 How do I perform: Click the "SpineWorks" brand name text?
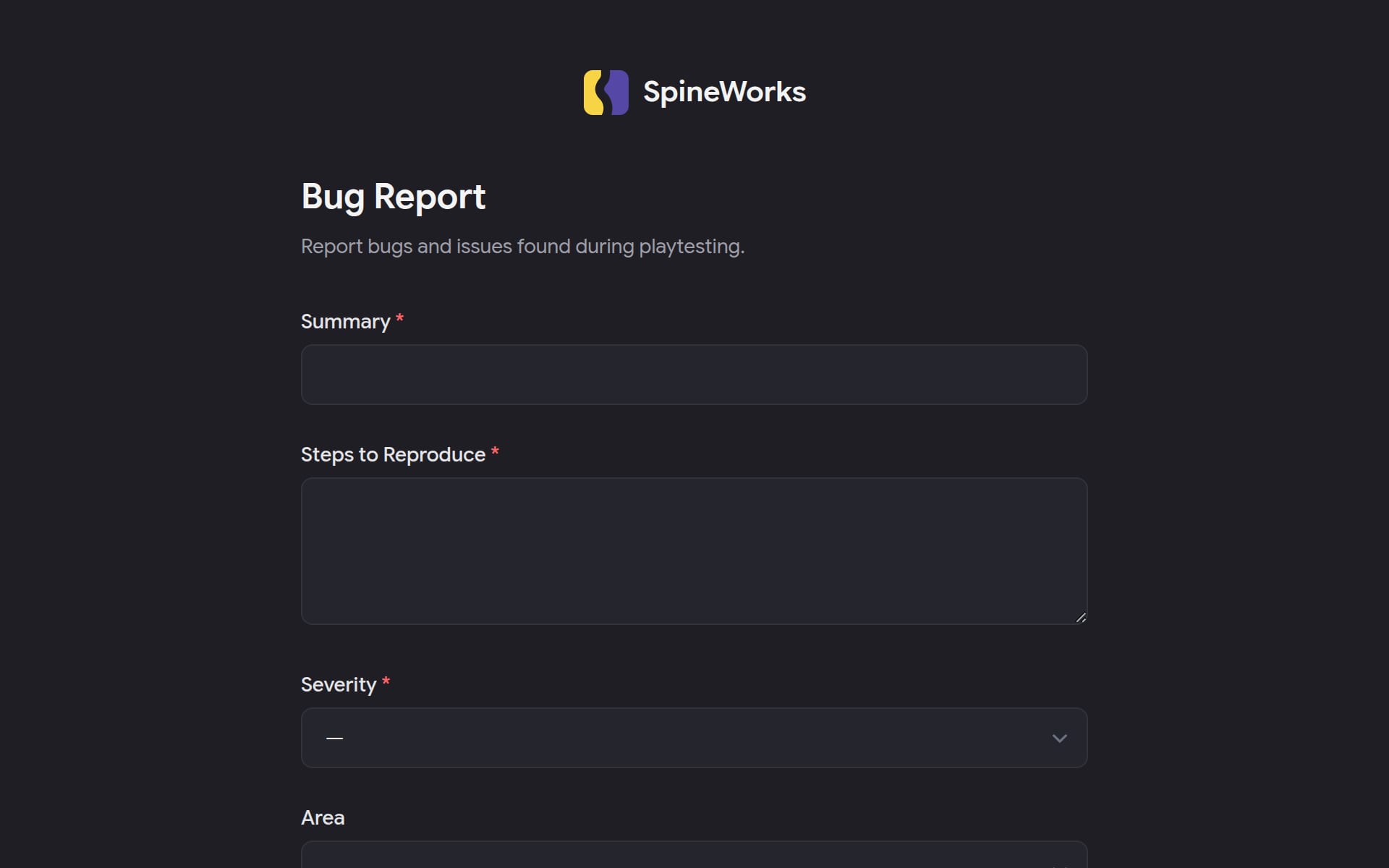[724, 93]
